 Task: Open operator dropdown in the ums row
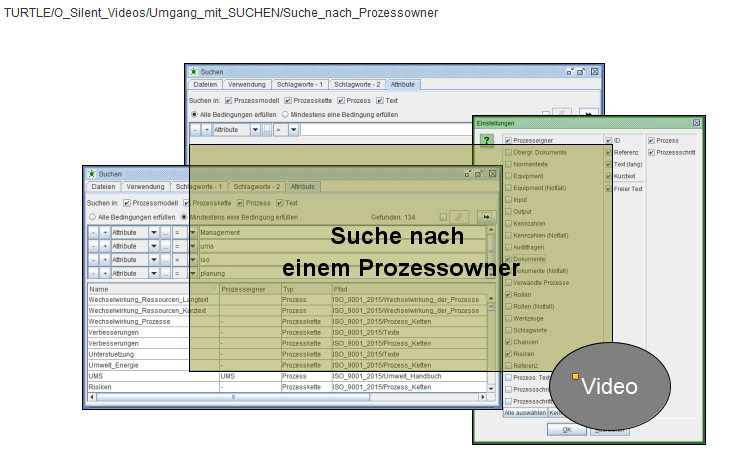pos(193,246)
